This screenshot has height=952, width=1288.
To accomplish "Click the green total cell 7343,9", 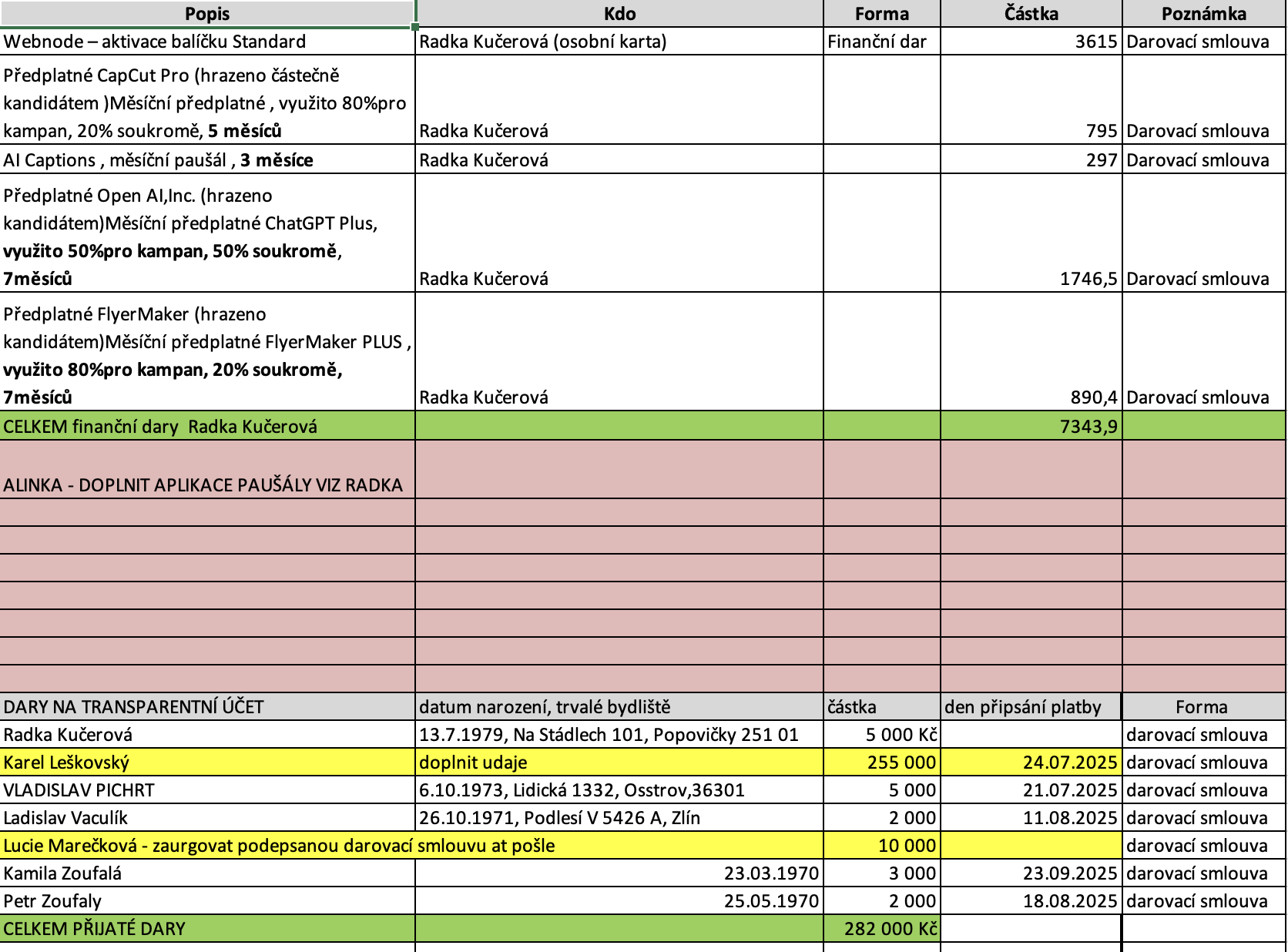I will pos(1031,426).
